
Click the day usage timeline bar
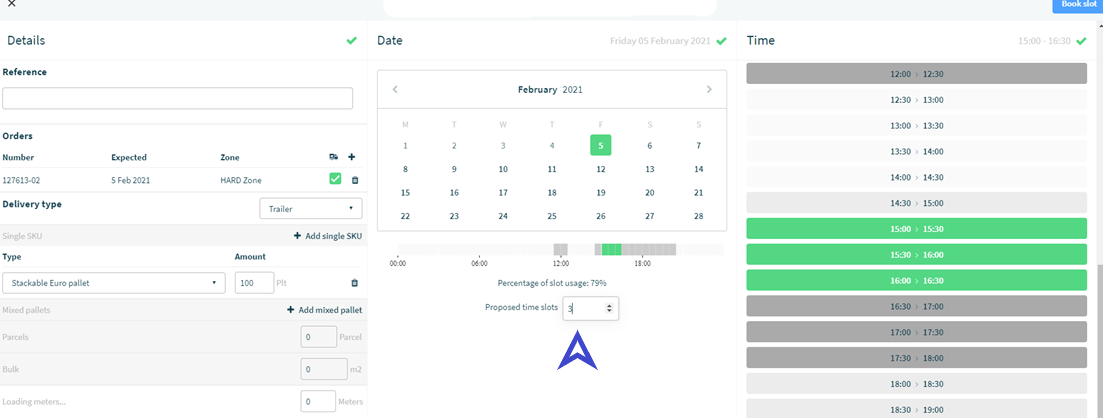point(561,249)
